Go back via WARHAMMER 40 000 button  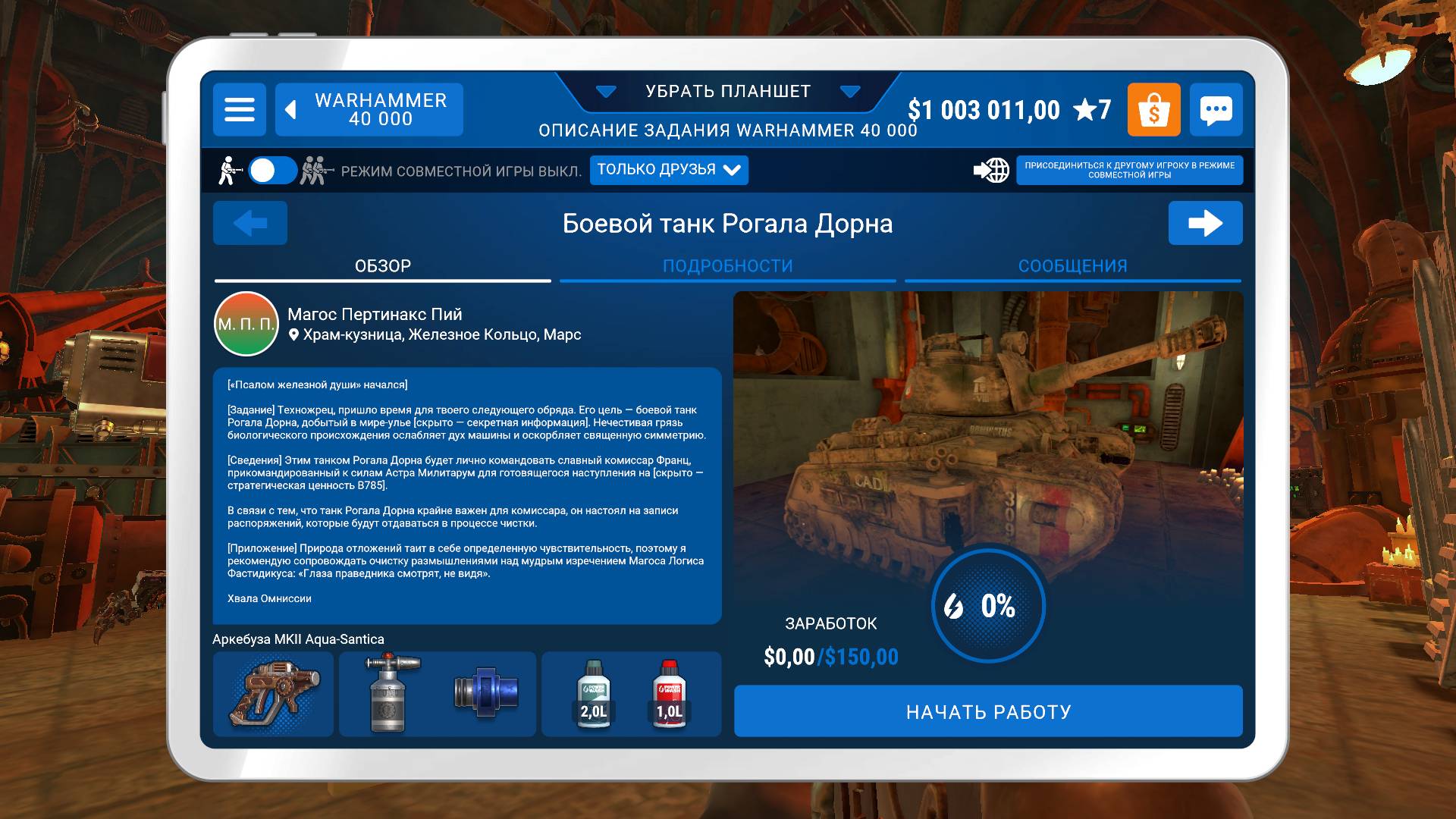tap(369, 110)
